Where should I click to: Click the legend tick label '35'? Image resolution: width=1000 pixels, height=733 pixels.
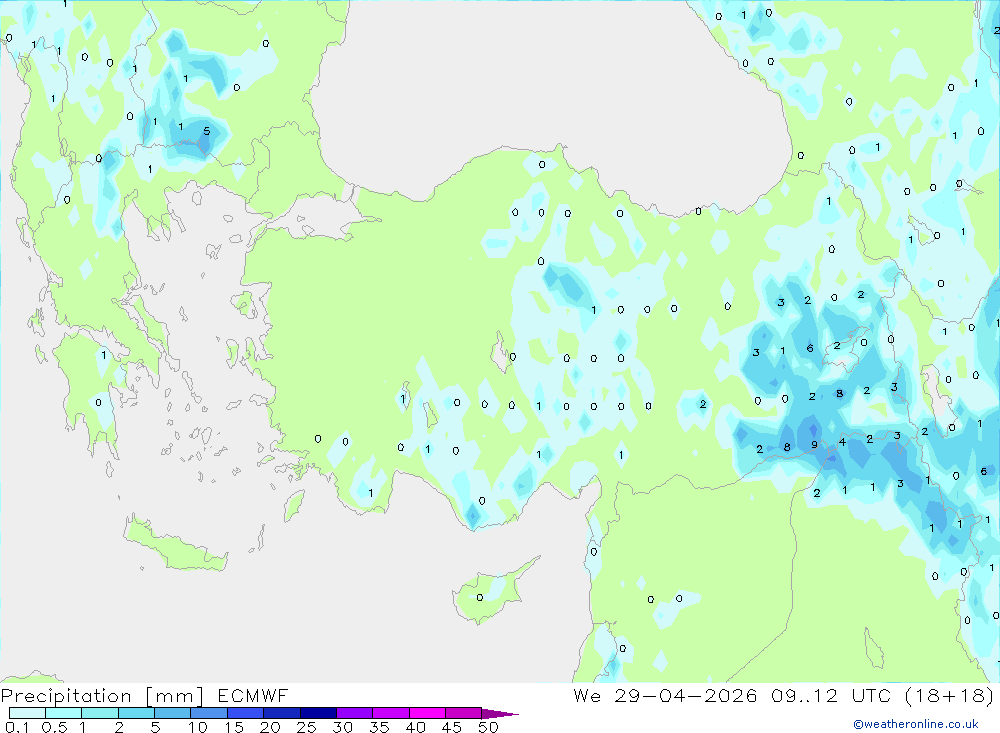point(379,727)
